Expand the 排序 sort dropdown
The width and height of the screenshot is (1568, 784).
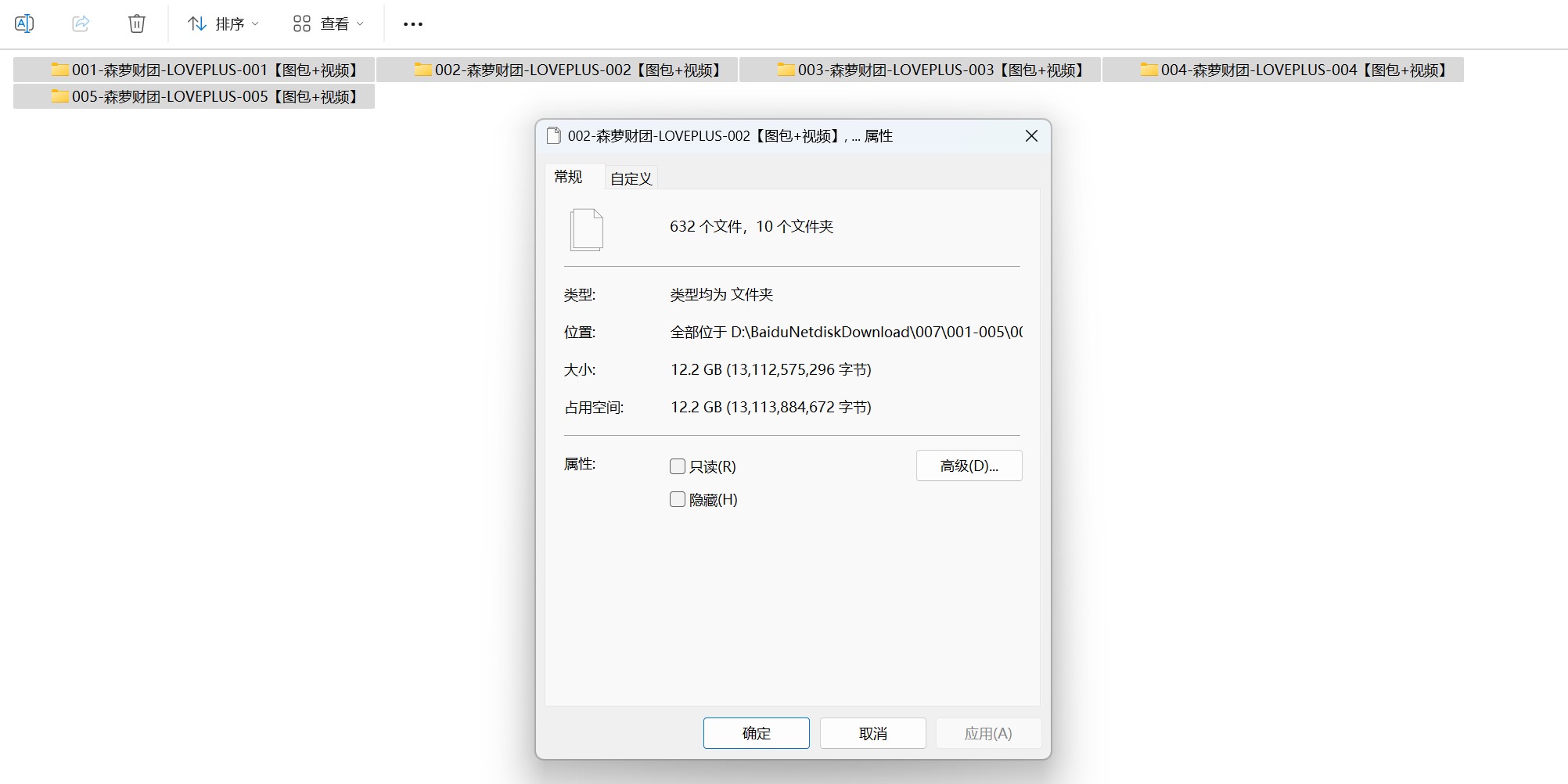tap(223, 24)
